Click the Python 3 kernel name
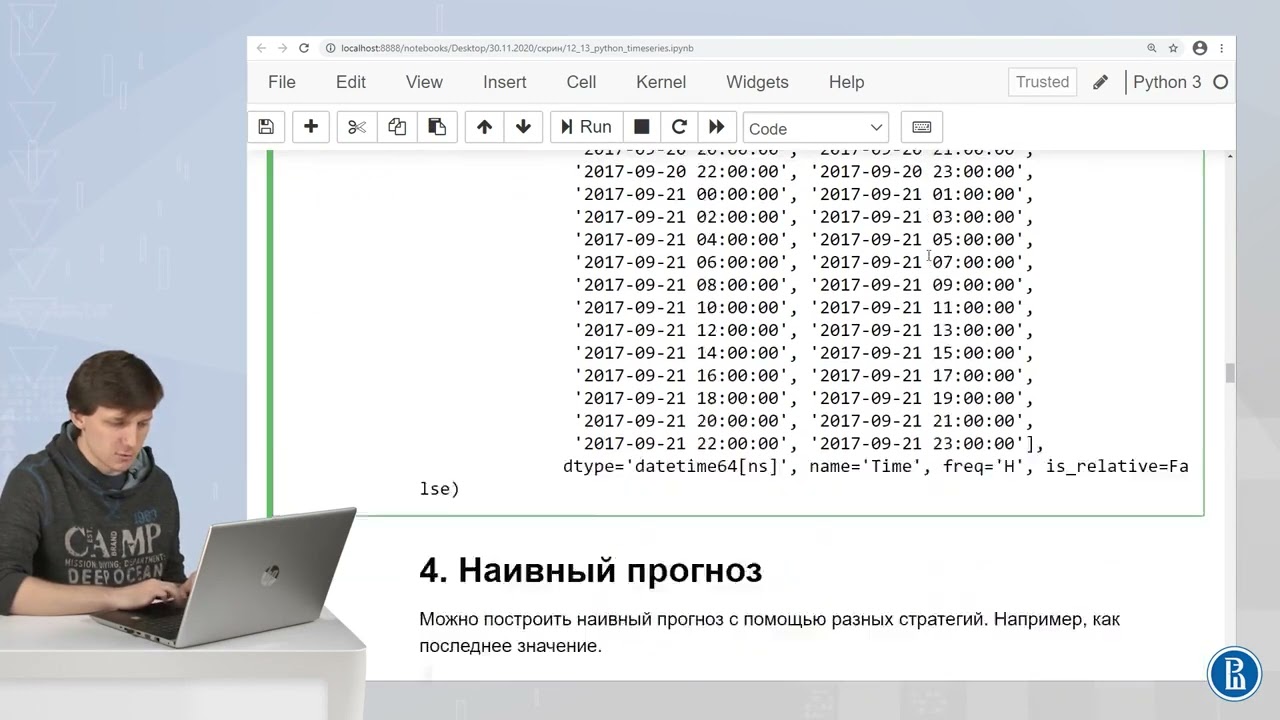Screen dimensions: 1280x720 click(1167, 82)
